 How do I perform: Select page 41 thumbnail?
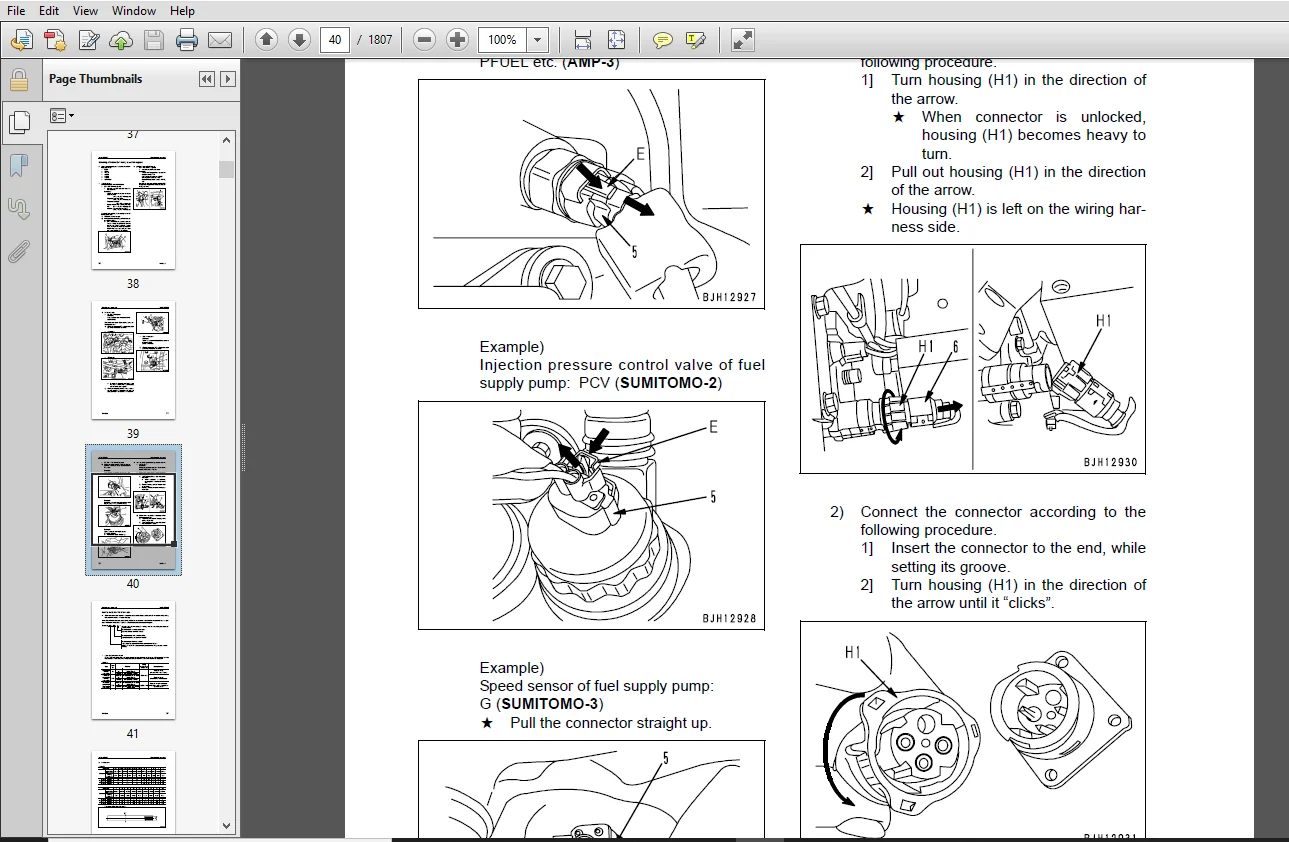(x=133, y=660)
